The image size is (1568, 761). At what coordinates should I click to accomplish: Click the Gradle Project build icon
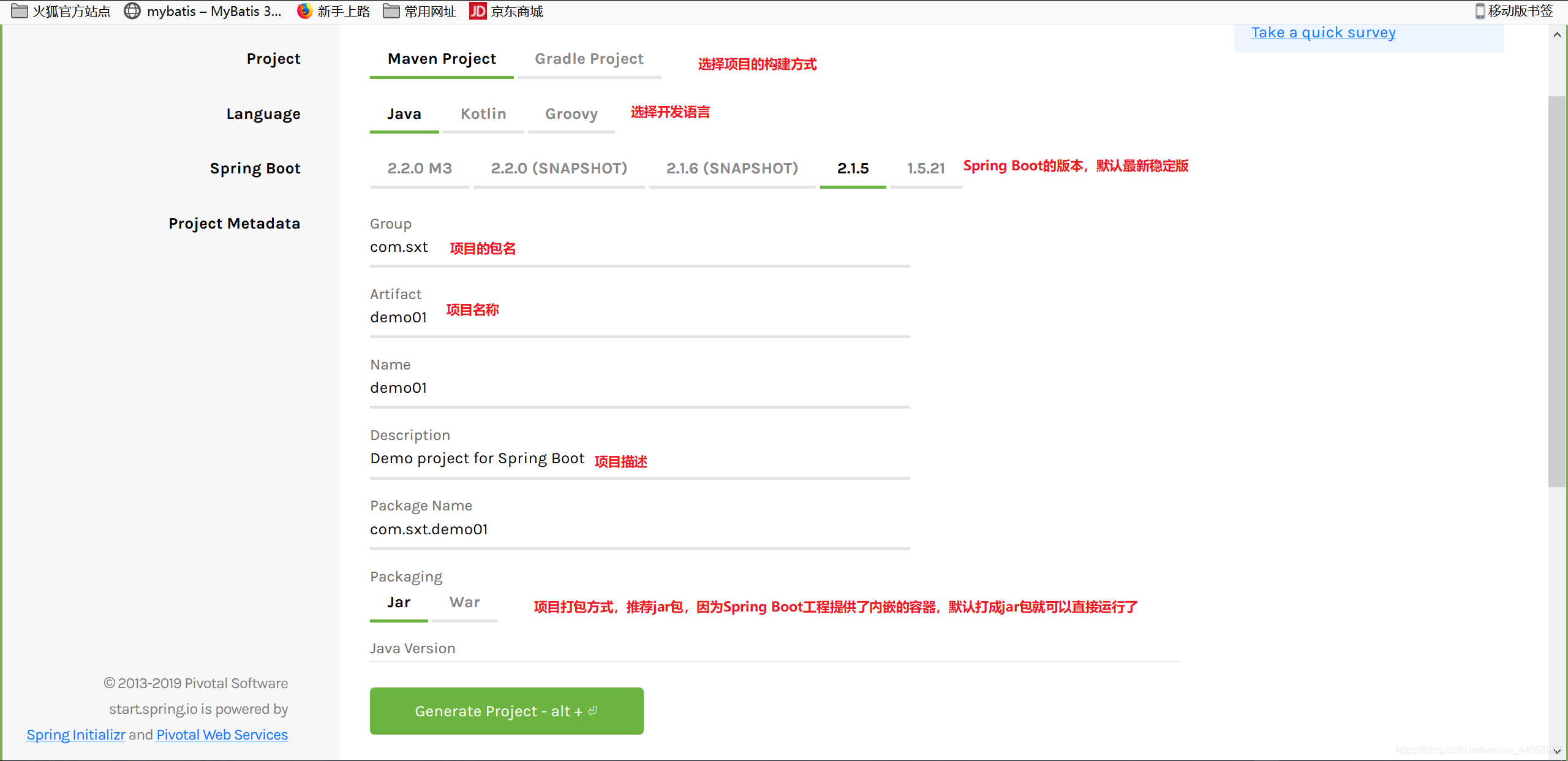(x=590, y=58)
